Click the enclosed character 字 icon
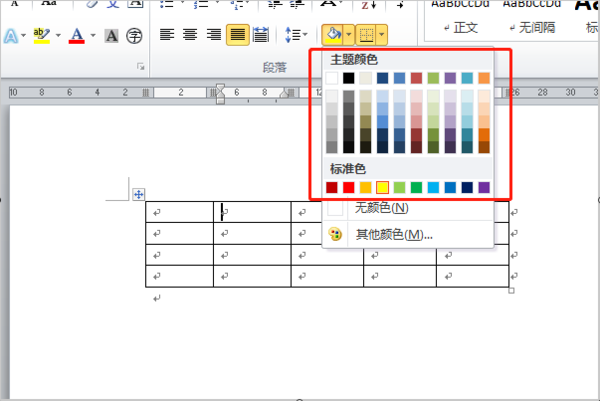 (134, 36)
